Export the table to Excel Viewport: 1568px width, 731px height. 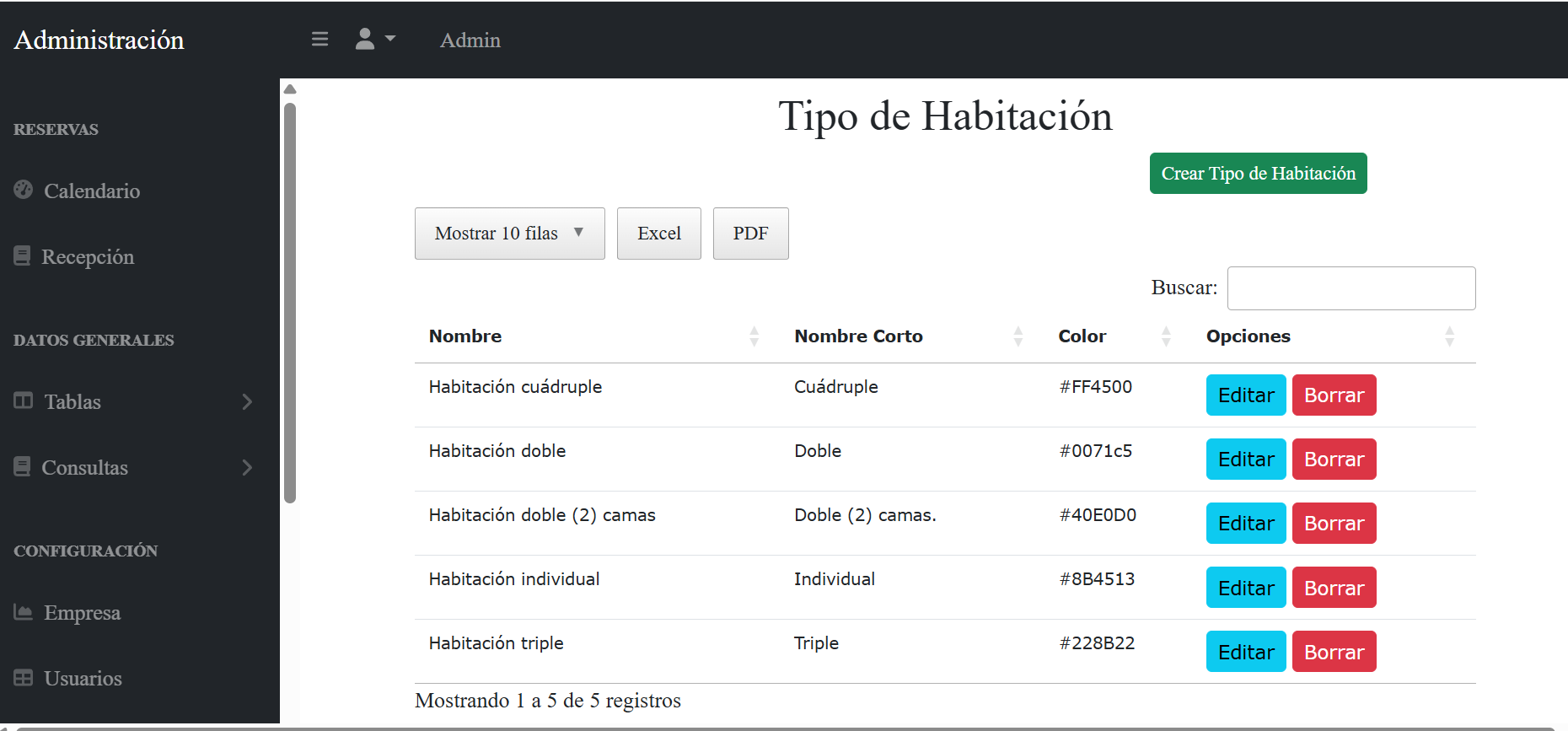click(658, 234)
